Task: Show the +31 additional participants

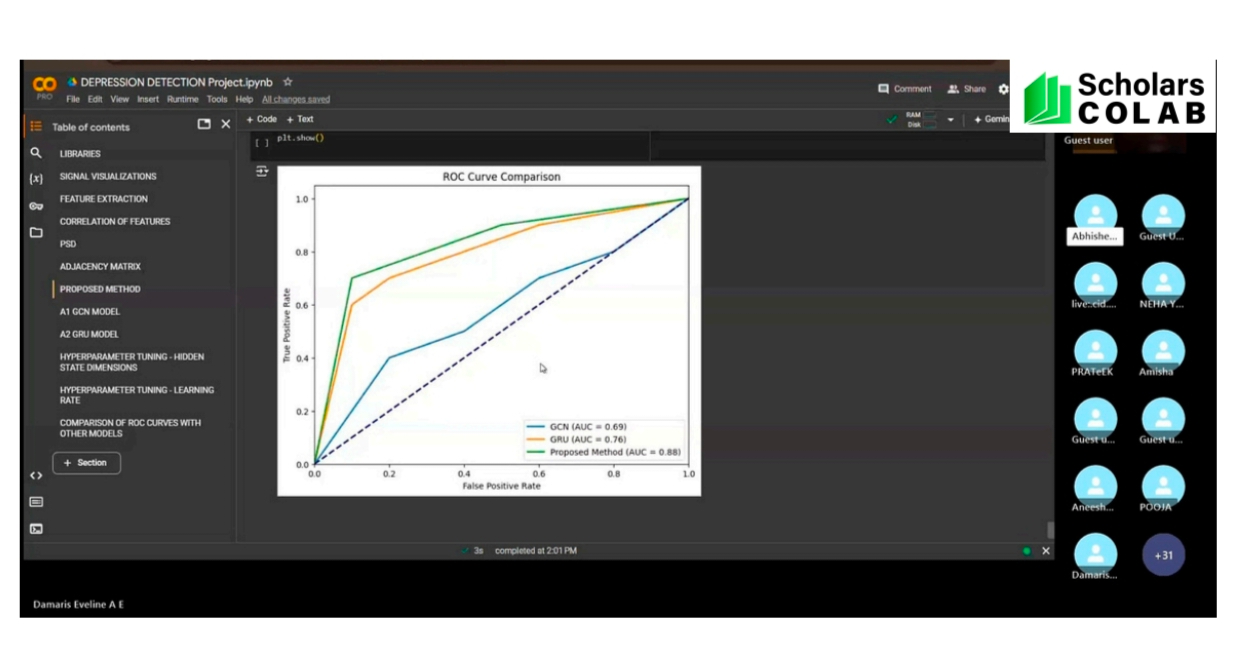Action: [1163, 555]
